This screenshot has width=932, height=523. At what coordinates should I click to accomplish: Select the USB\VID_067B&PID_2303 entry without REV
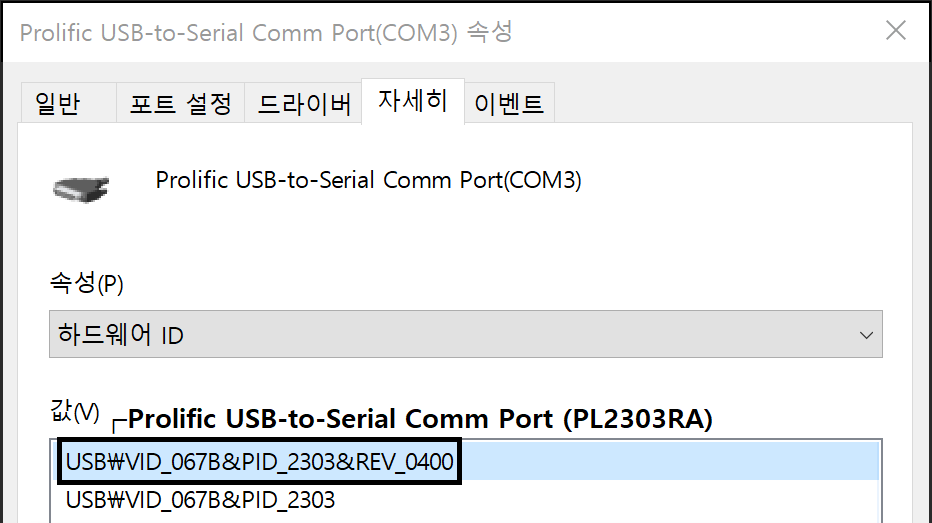tap(200, 500)
